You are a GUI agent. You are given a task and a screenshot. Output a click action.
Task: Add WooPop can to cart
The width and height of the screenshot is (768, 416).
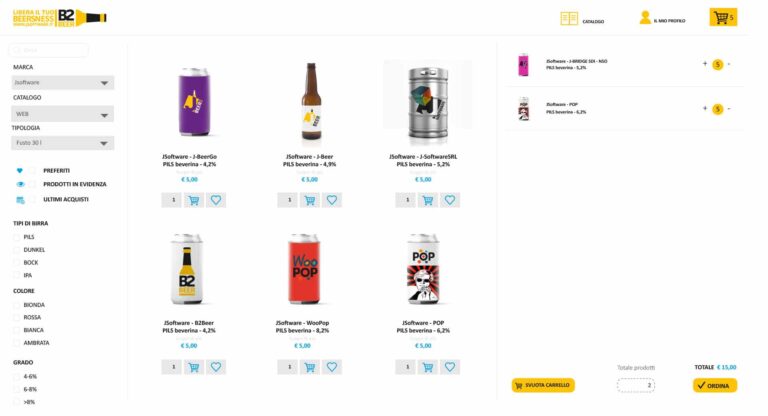point(310,367)
